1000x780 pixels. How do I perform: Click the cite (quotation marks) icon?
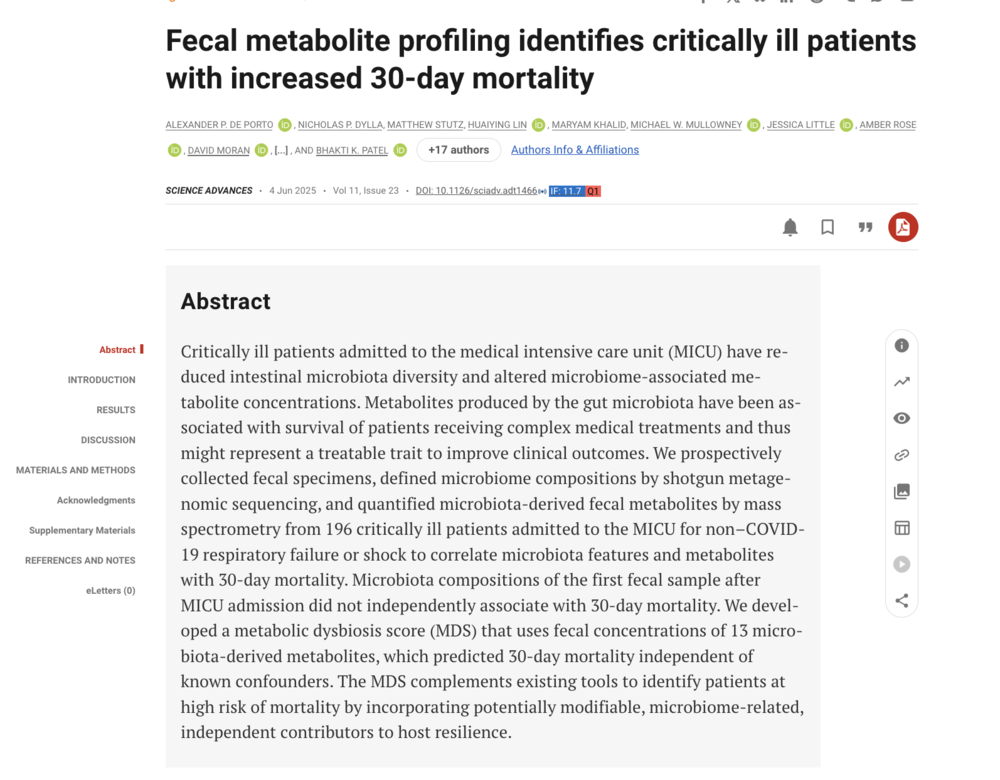[865, 227]
